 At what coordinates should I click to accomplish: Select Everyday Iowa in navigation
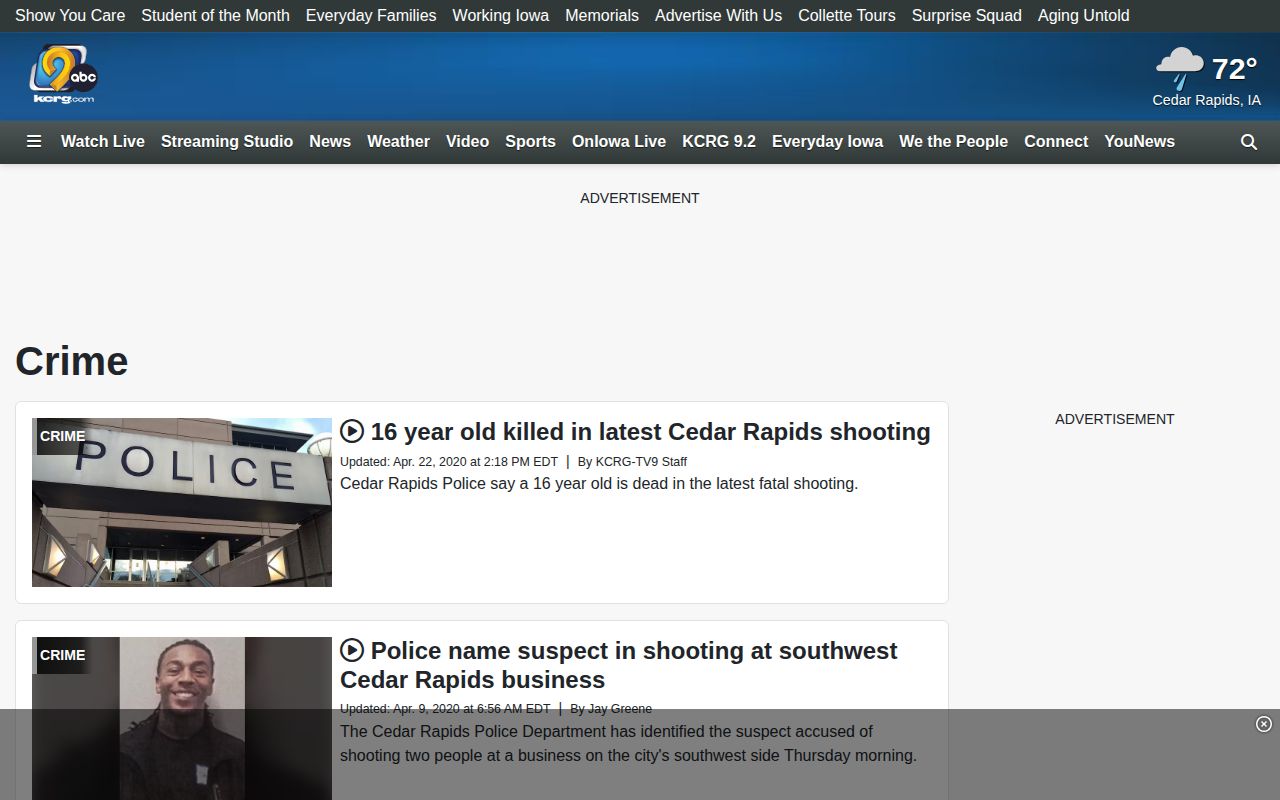point(827,142)
